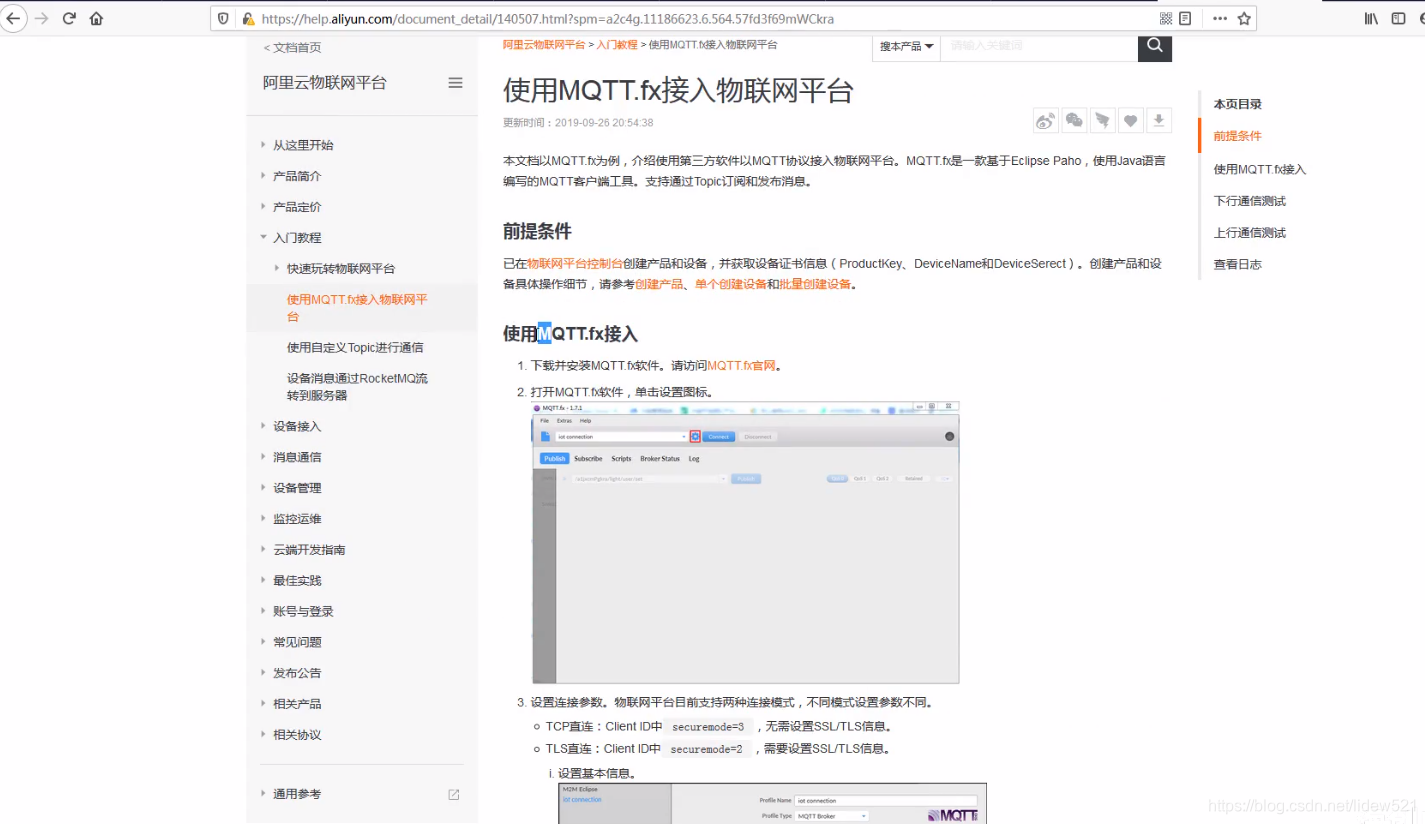1425x824 pixels.
Task: Expand the 设备管理 section
Action: 297,488
